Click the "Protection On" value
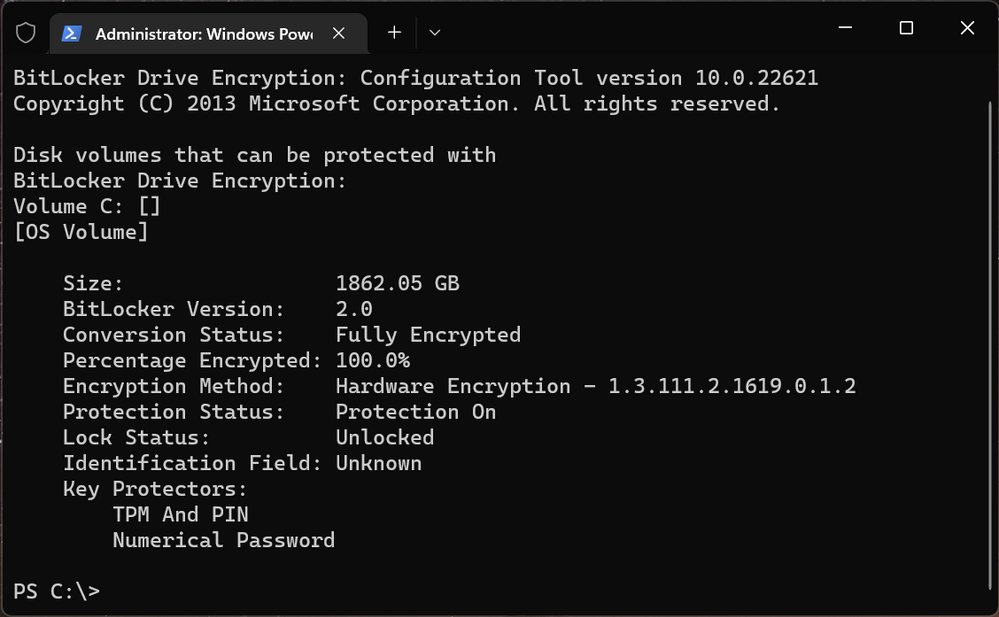This screenshot has width=999, height=617. [416, 412]
